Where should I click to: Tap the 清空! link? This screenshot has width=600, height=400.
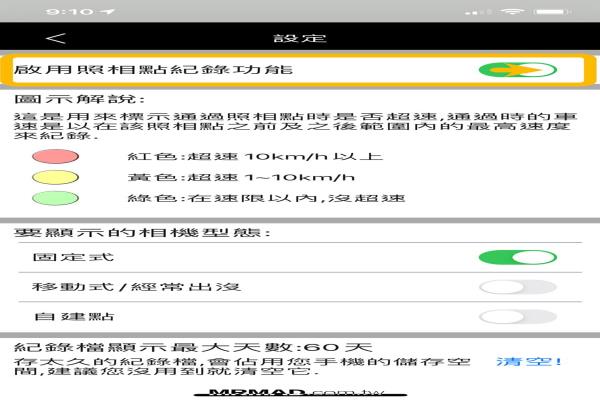click(x=529, y=361)
